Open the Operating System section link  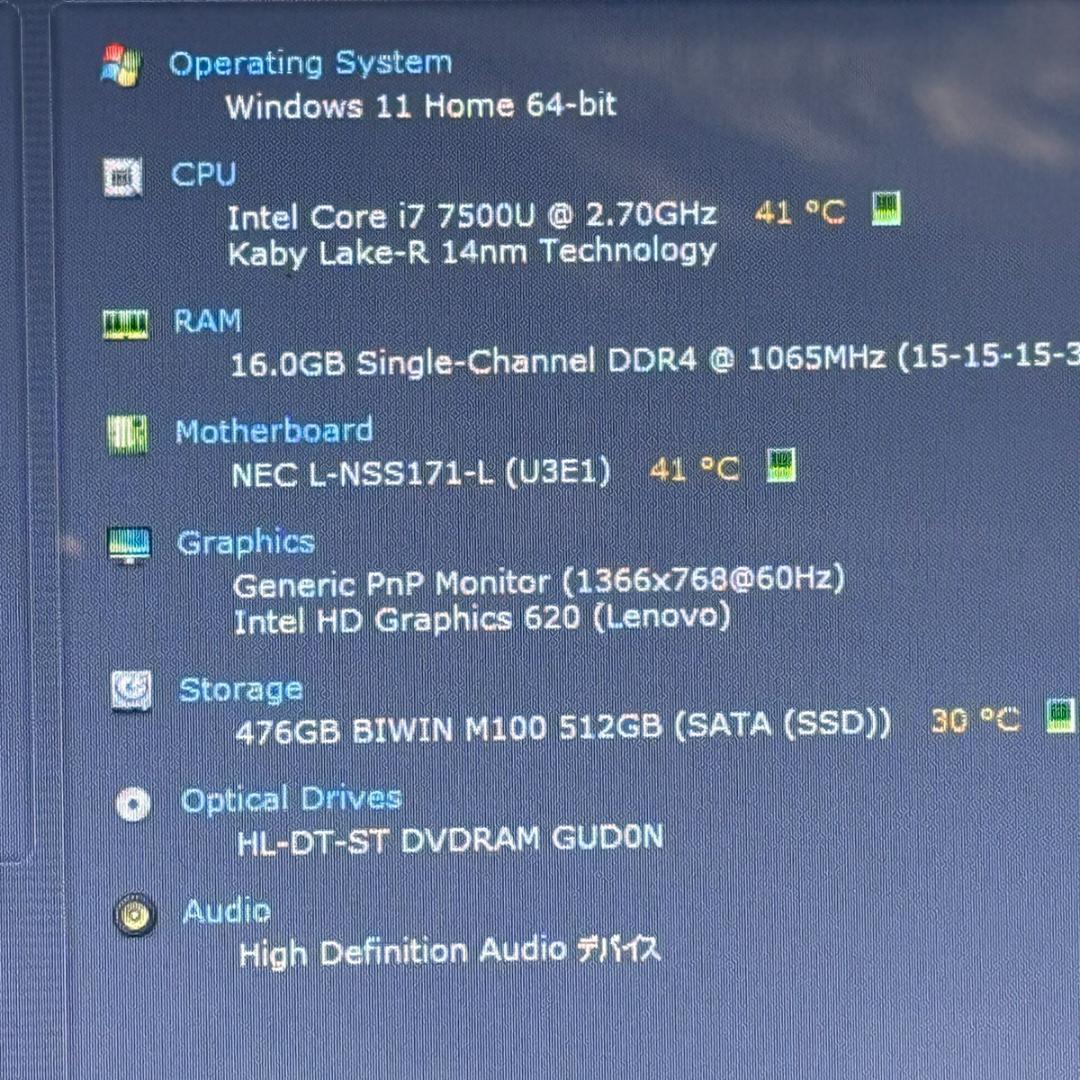coord(311,64)
